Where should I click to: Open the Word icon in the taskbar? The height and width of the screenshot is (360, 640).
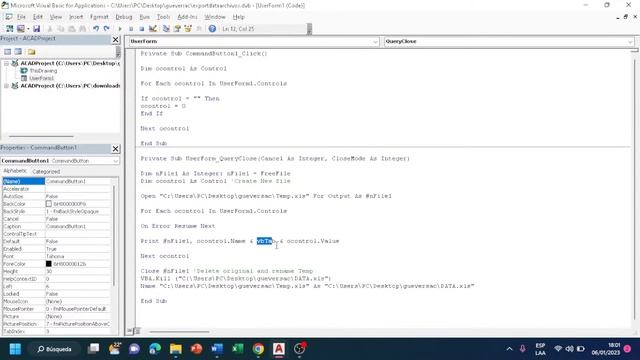click(217, 349)
